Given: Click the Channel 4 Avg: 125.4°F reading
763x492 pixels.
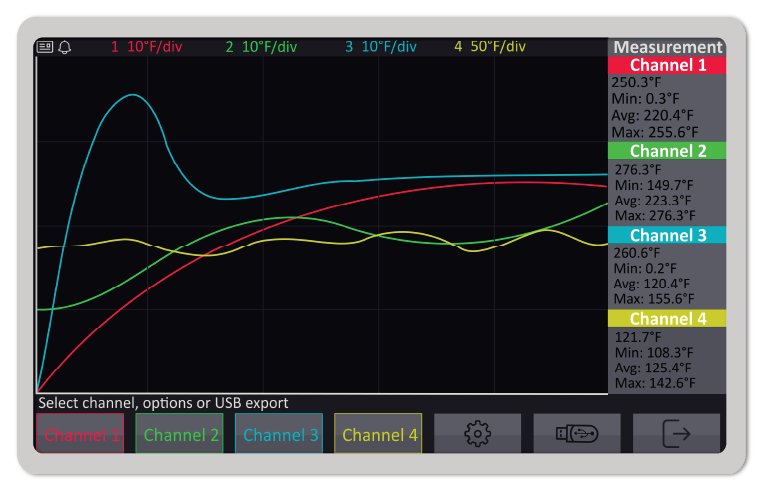Looking at the screenshot, I should coord(654,367).
